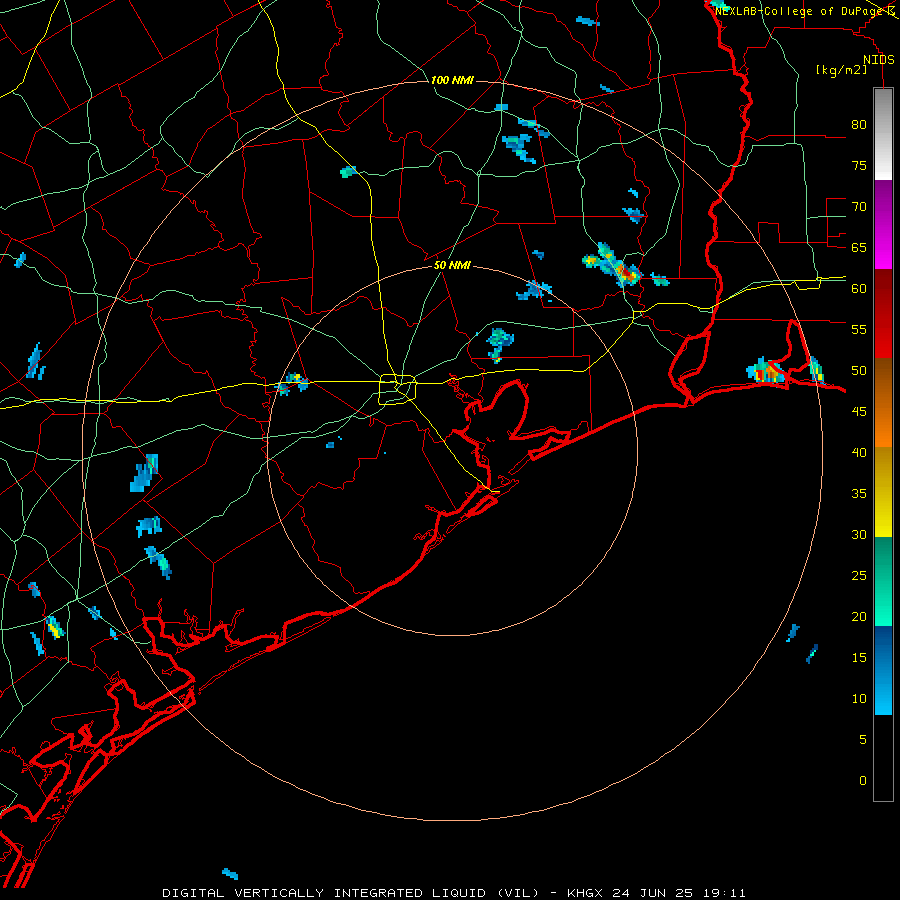
Task: Click the 80 value on color scale
Action: 859,125
